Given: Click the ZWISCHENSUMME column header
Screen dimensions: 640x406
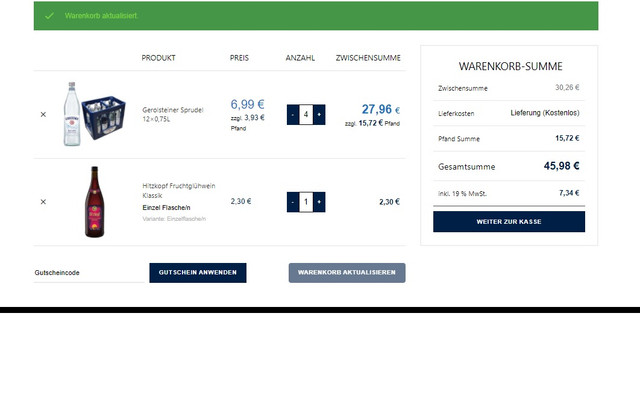Looking at the screenshot, I should [368, 58].
